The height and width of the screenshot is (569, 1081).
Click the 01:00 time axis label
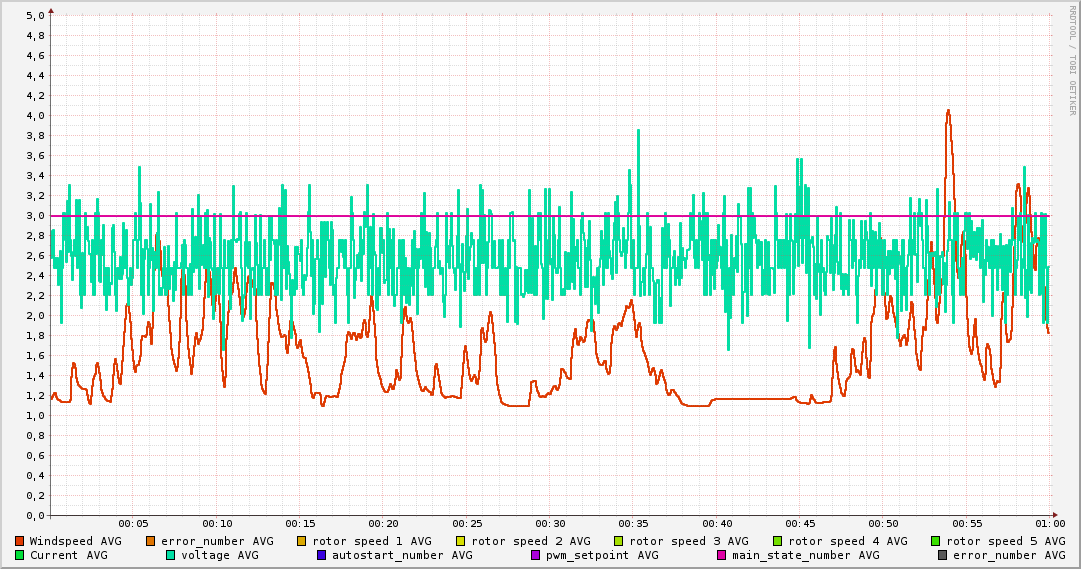pos(1050,524)
